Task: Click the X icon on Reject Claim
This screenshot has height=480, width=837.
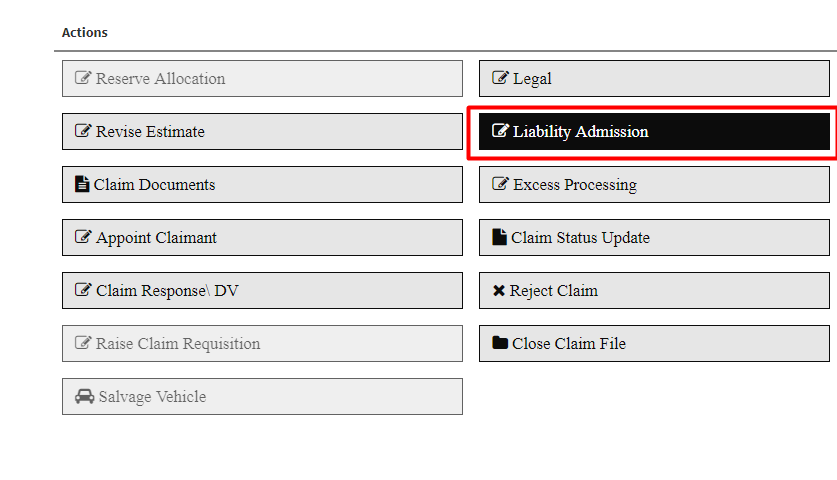Action: [499, 291]
